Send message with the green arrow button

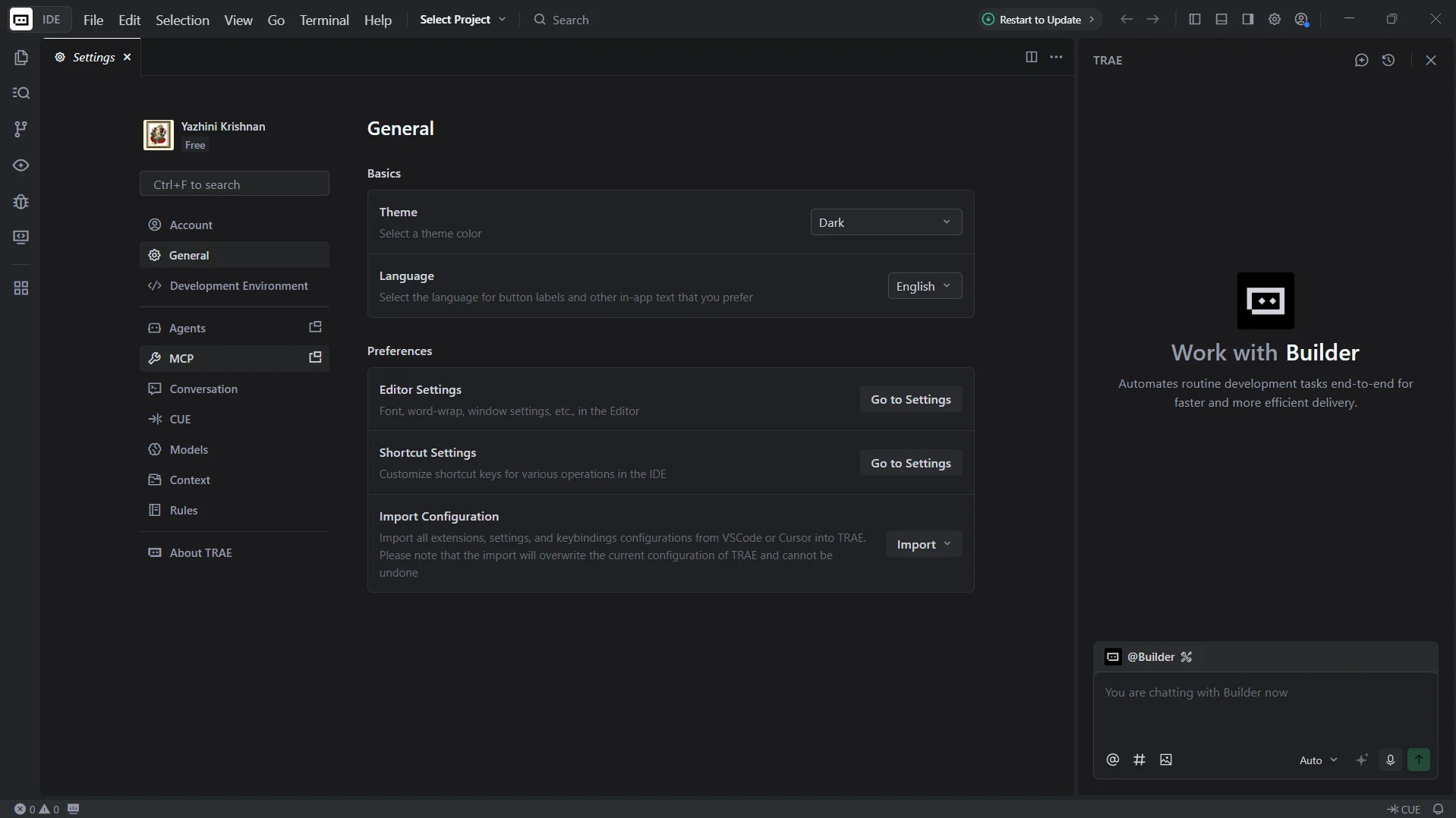(1418, 760)
